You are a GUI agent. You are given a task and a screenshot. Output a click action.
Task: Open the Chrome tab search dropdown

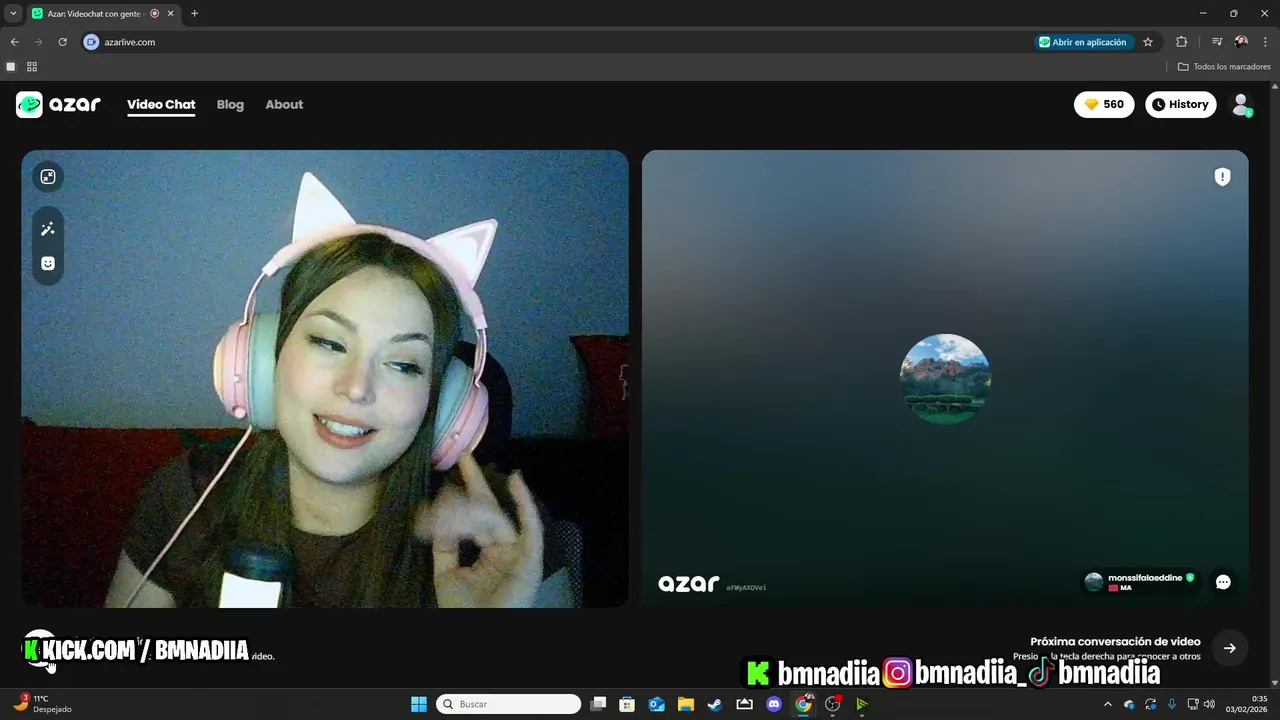click(x=13, y=13)
